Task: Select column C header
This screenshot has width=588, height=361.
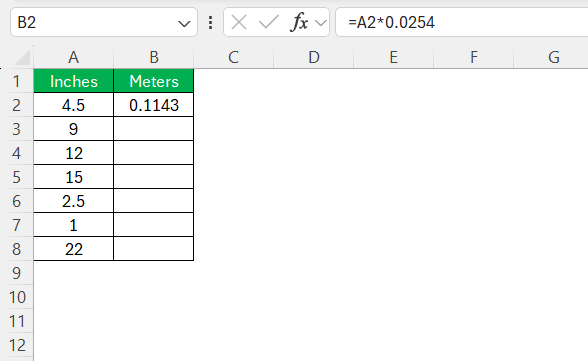Action: (x=234, y=57)
